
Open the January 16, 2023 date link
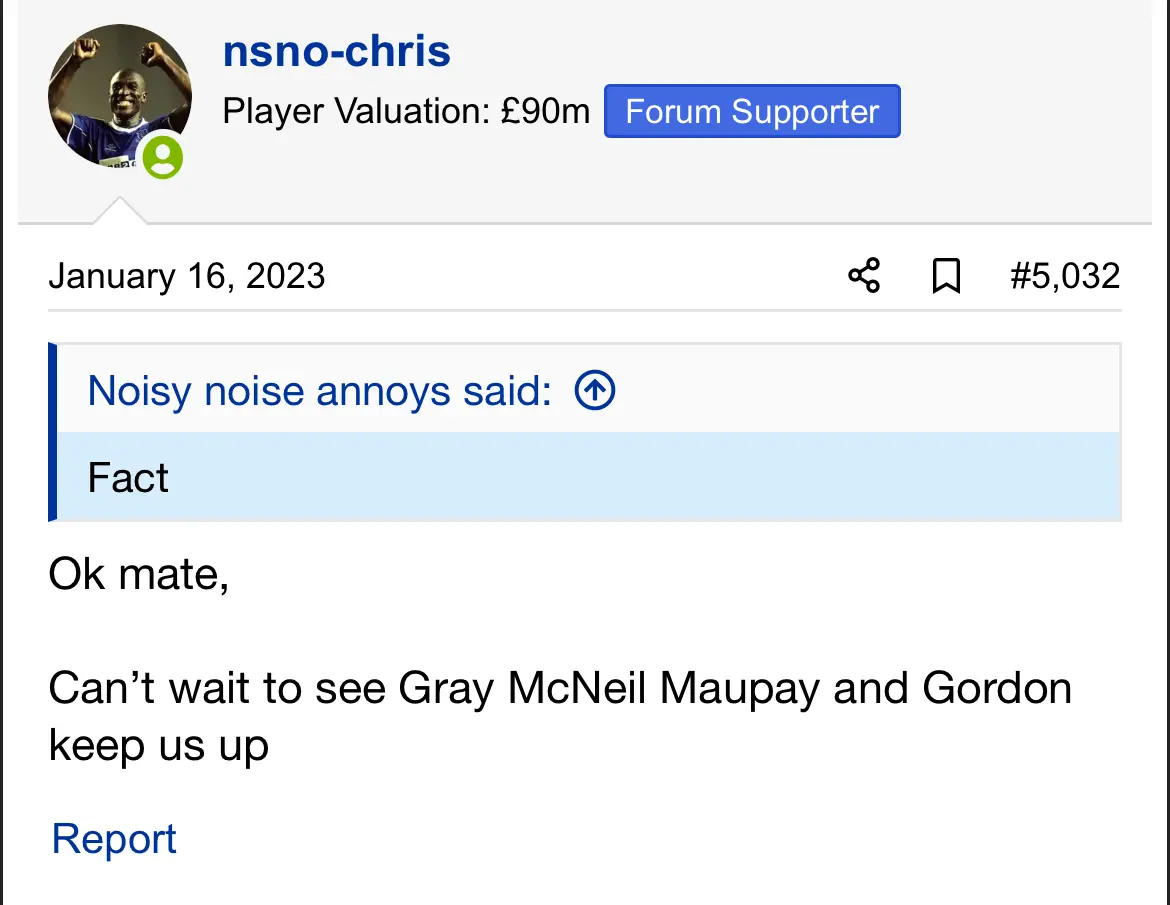[x=187, y=275]
